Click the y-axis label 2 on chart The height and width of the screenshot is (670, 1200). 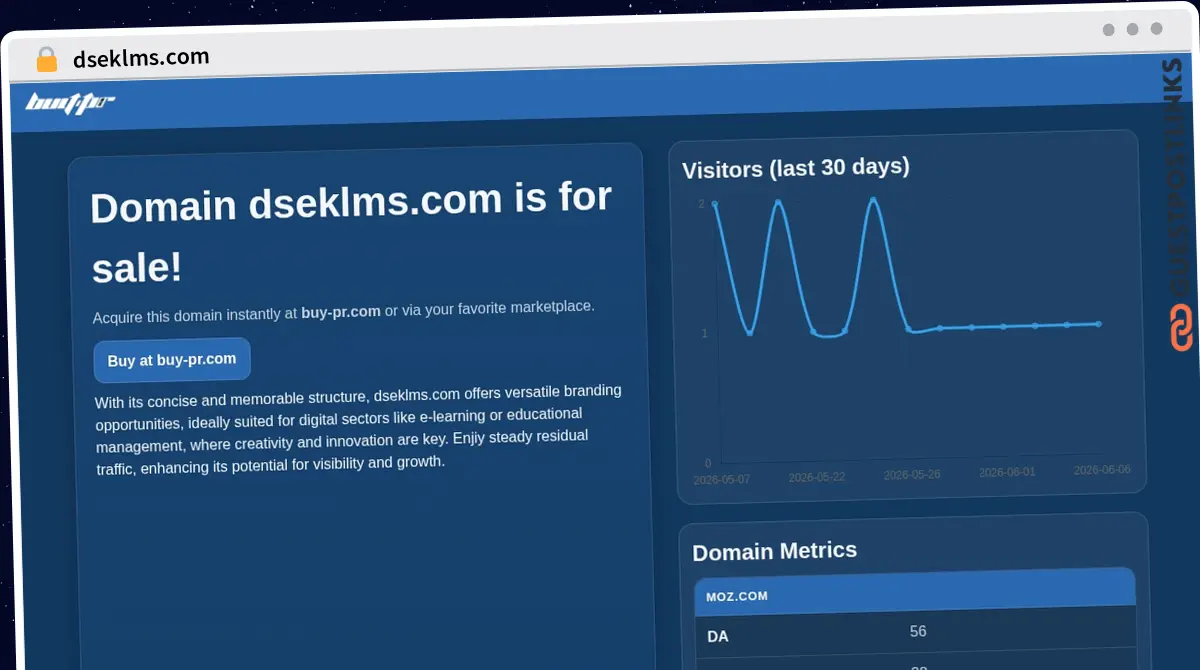click(x=701, y=204)
